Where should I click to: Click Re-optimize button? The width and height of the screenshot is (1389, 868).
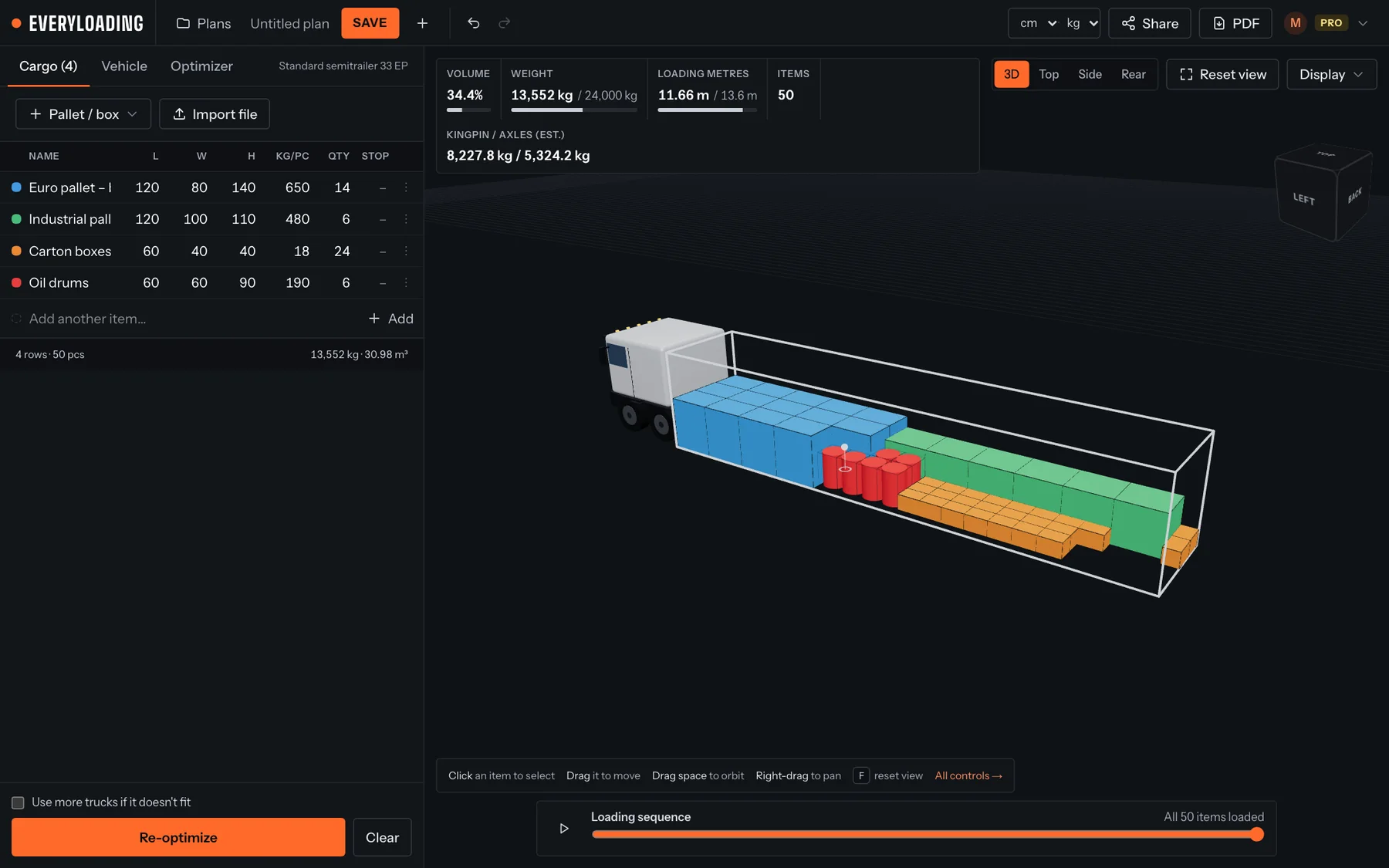[178, 837]
